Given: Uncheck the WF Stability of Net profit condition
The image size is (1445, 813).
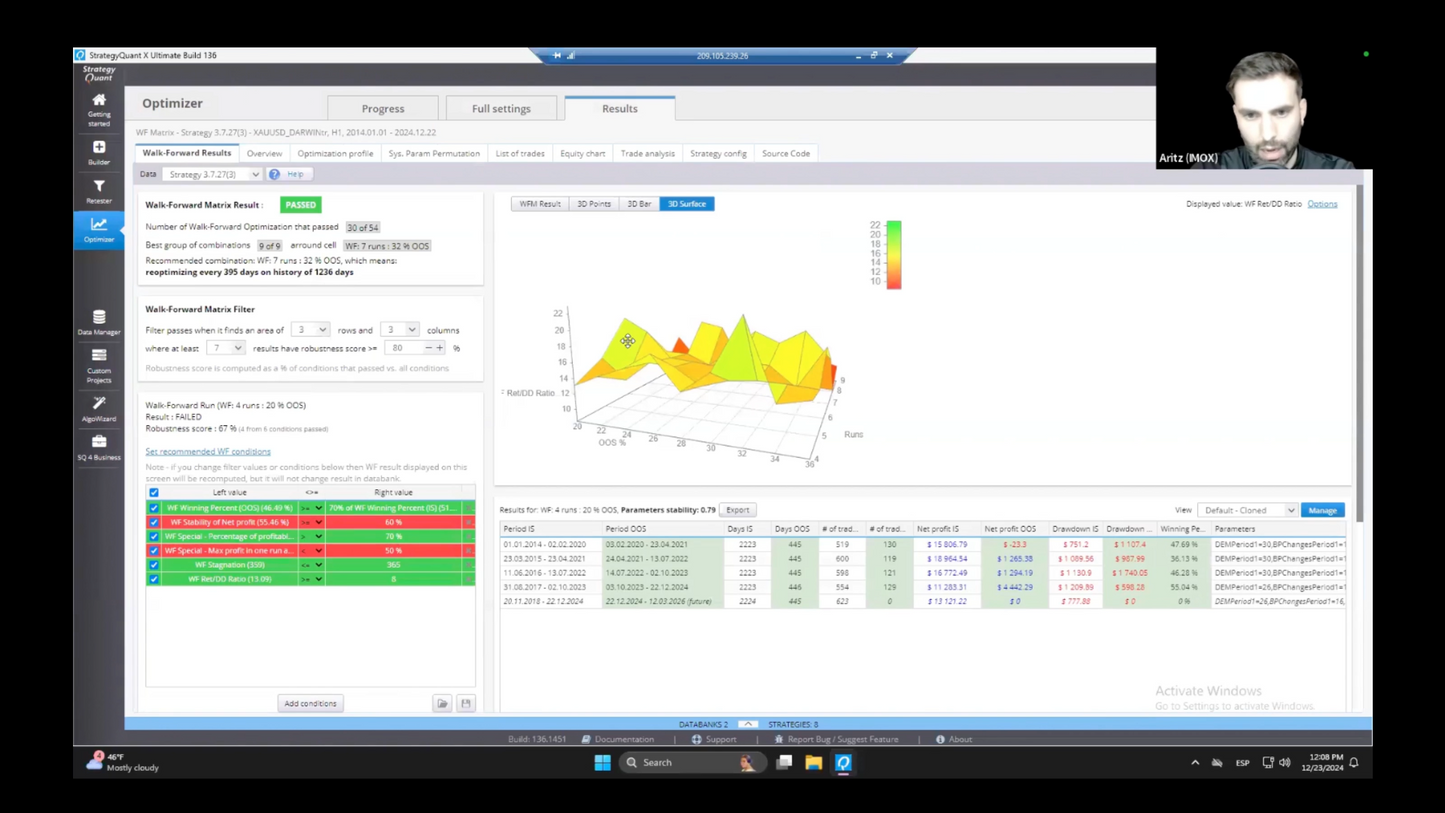Looking at the screenshot, I should pos(154,522).
